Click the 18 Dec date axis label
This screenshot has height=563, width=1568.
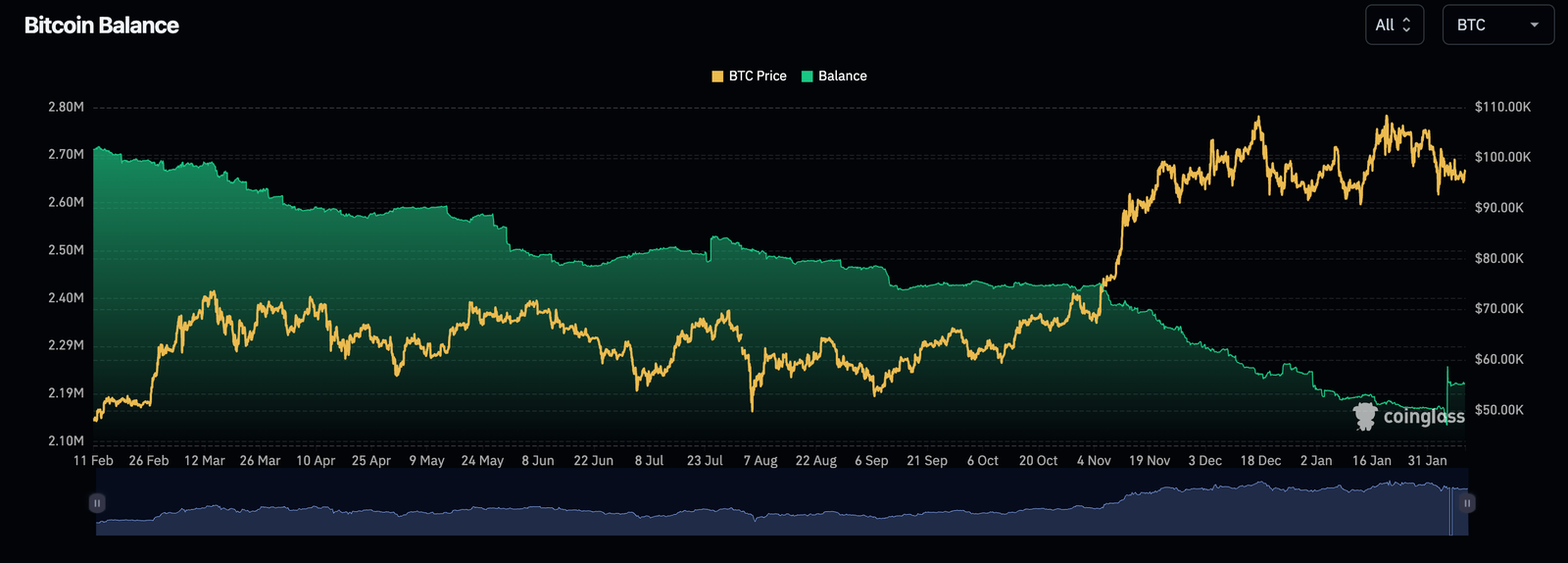coord(1260,461)
